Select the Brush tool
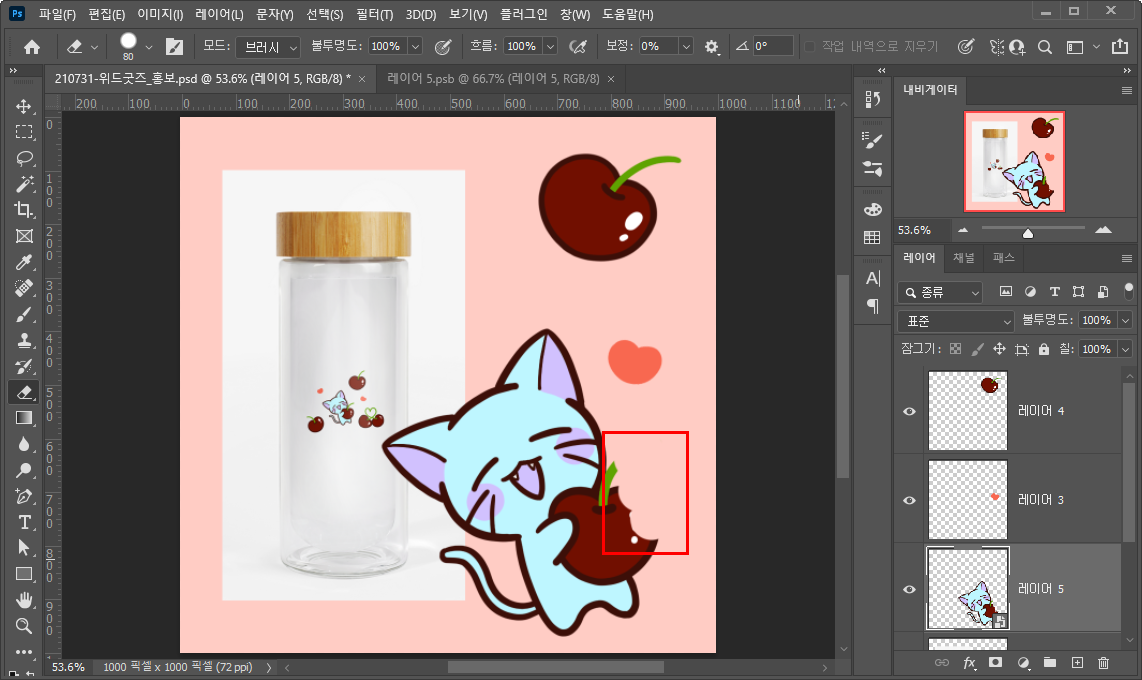The height and width of the screenshot is (680, 1142). click(24, 315)
